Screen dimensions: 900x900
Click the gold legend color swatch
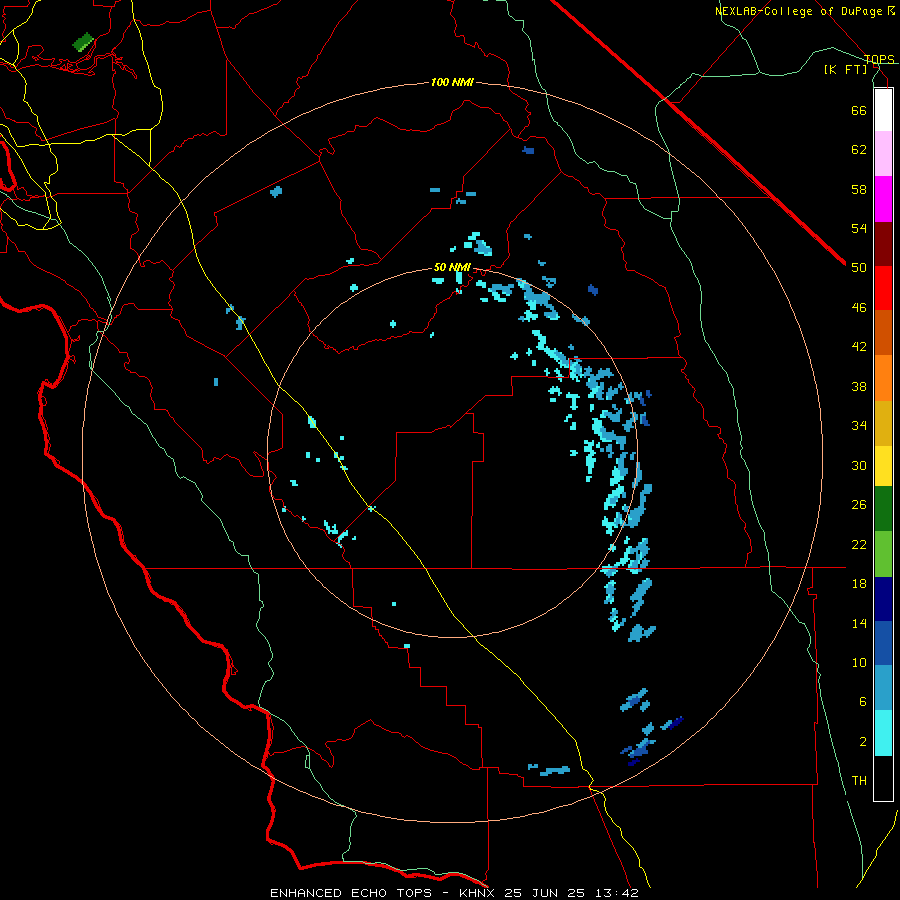(883, 423)
